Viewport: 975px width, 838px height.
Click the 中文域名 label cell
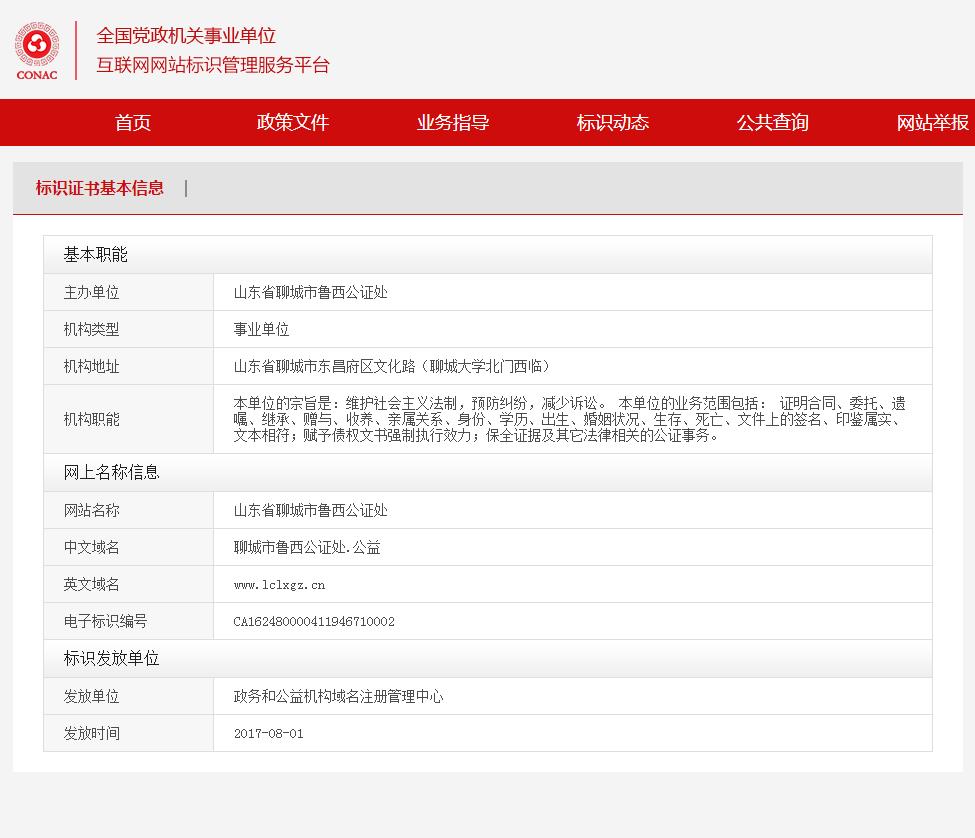129,547
